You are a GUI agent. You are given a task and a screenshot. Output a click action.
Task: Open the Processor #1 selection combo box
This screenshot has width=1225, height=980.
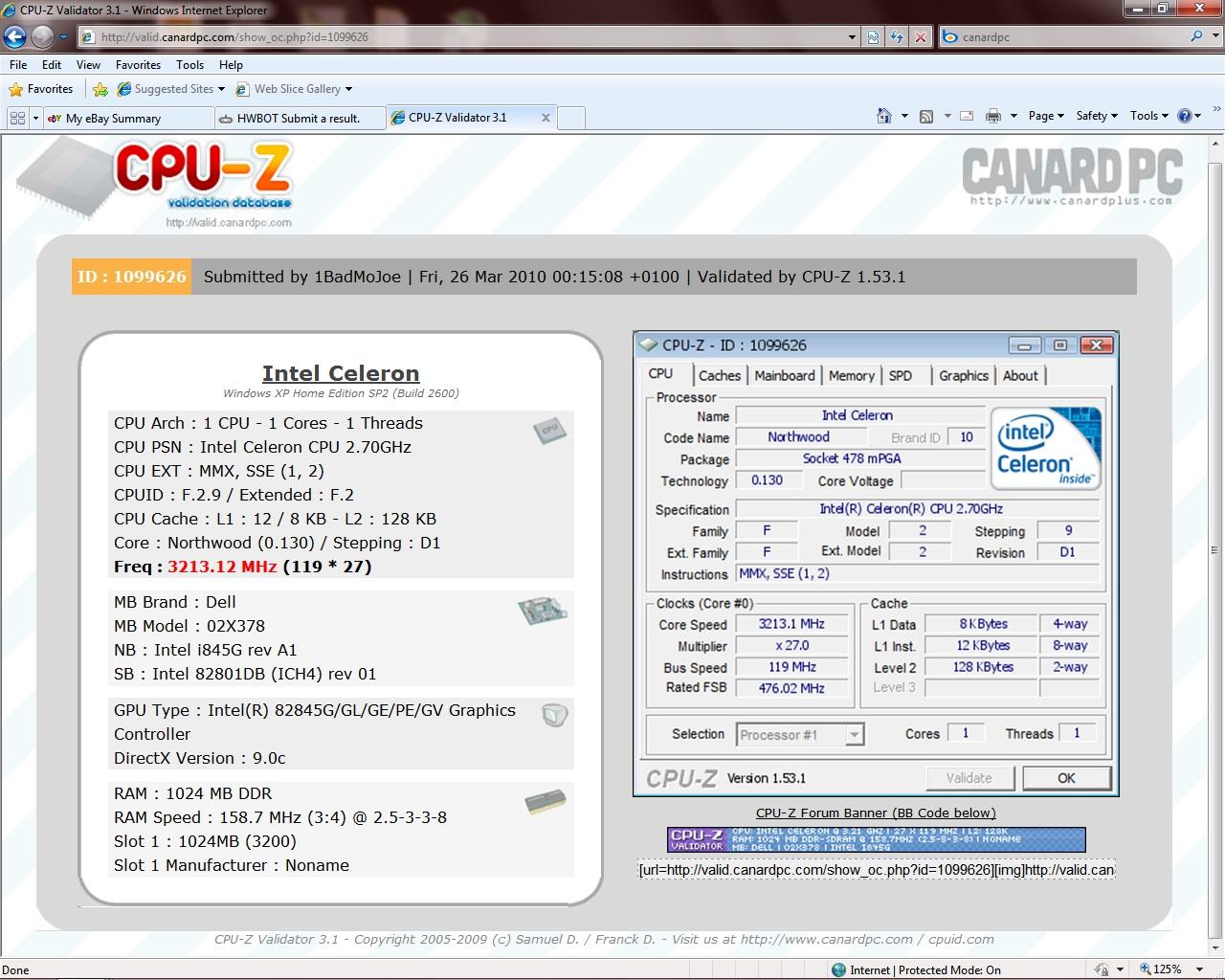point(800,735)
